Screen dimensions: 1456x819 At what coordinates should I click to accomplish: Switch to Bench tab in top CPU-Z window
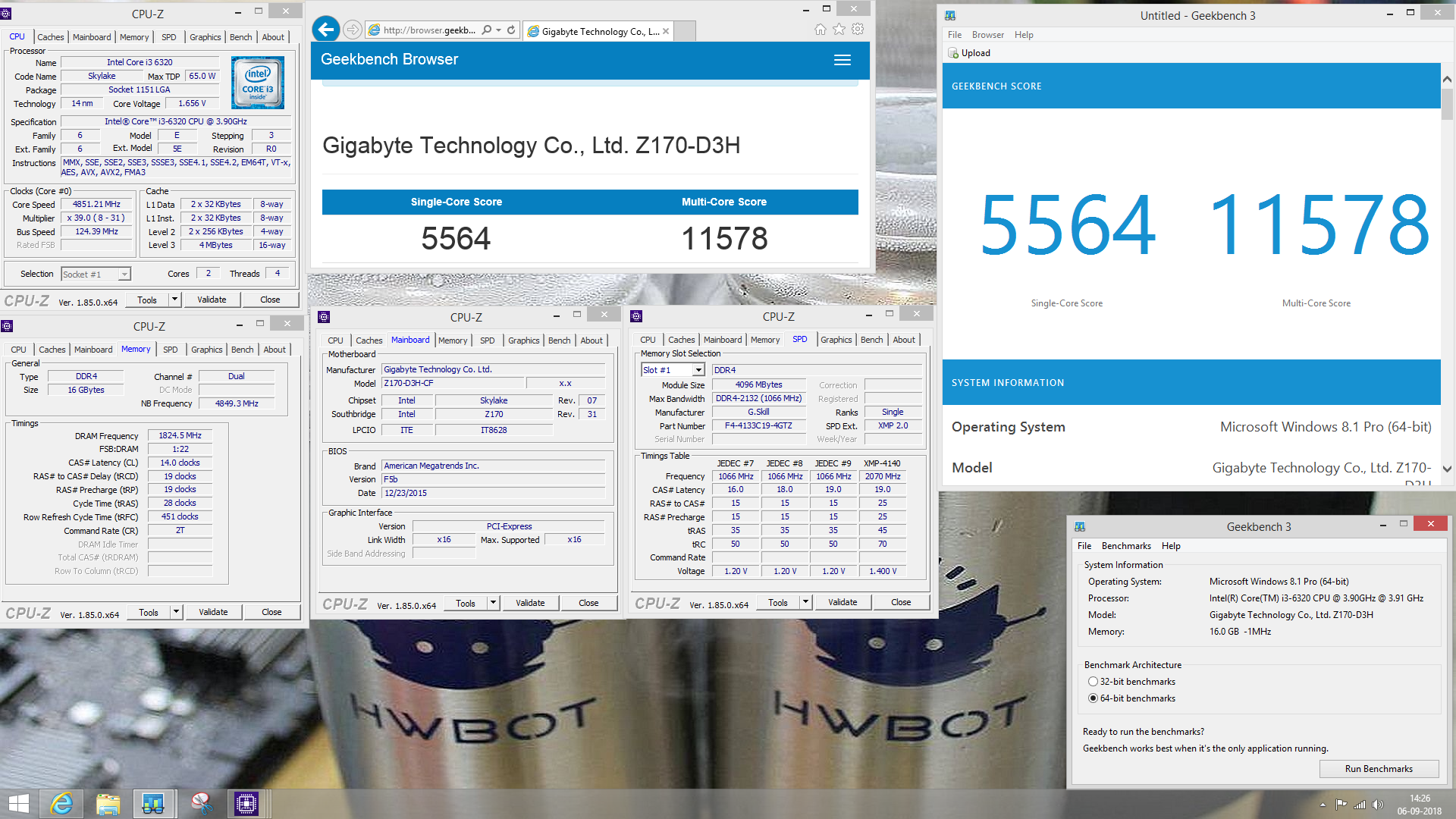(240, 37)
